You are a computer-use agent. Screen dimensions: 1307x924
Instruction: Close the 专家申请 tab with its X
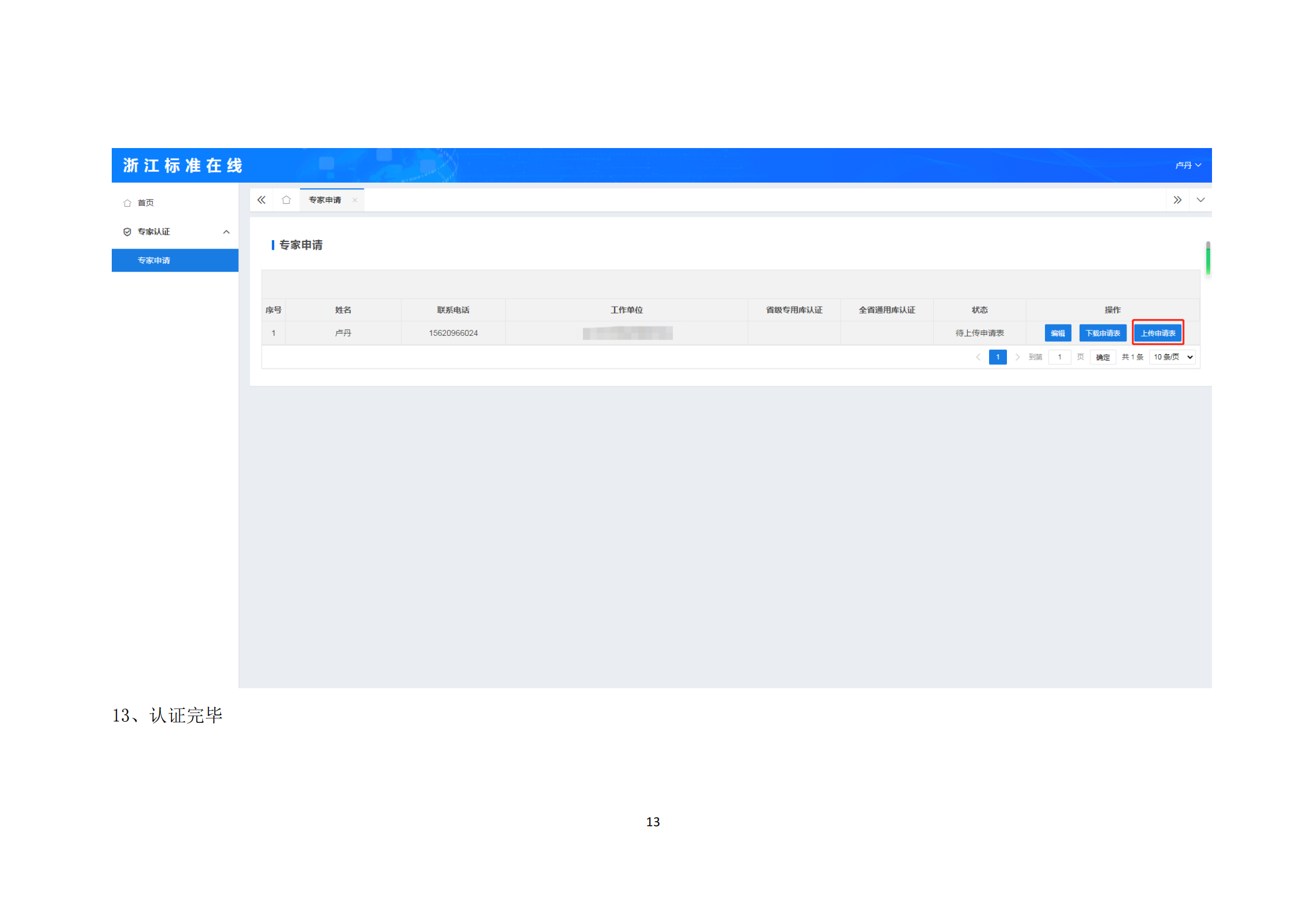coord(355,201)
